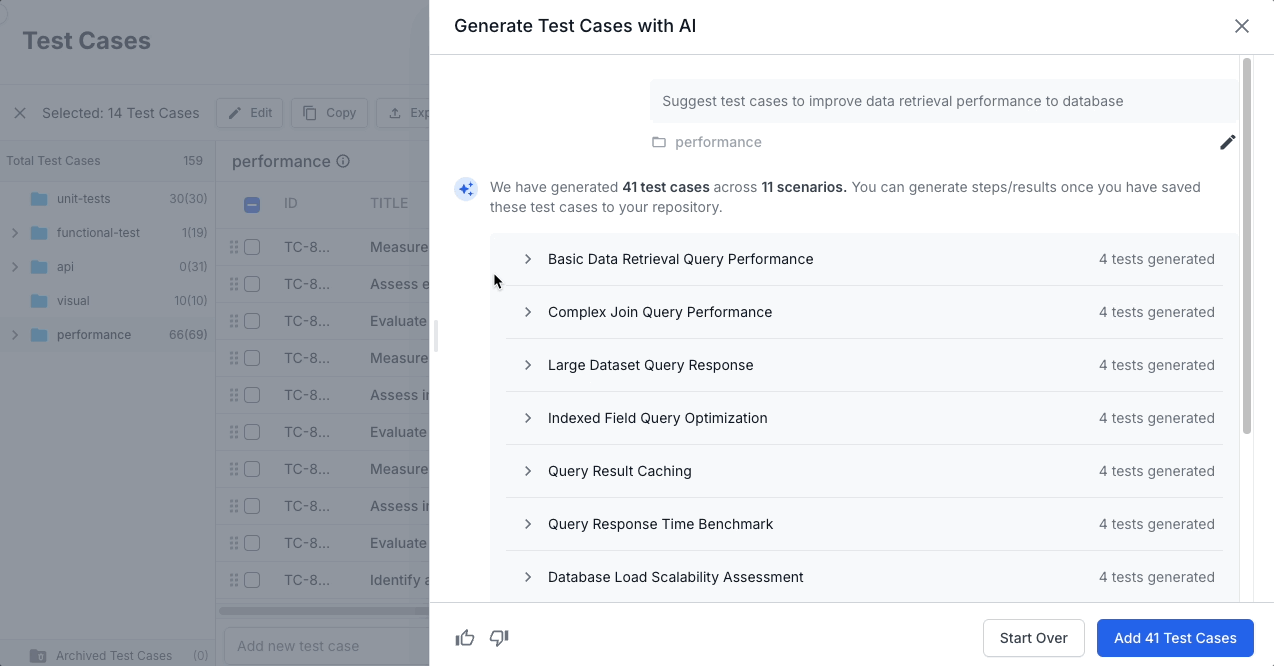Click the X to clear selection
The height and width of the screenshot is (666, 1274).
coord(20,113)
